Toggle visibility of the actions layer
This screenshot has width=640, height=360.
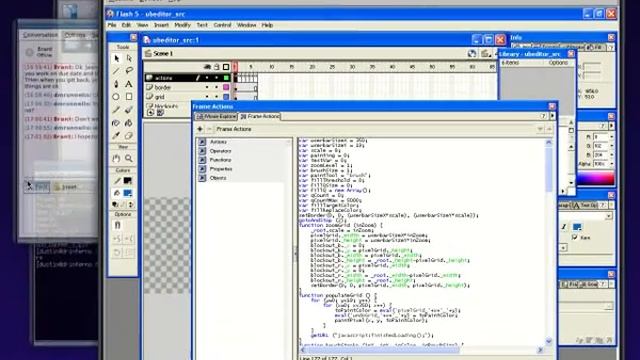coord(207,78)
